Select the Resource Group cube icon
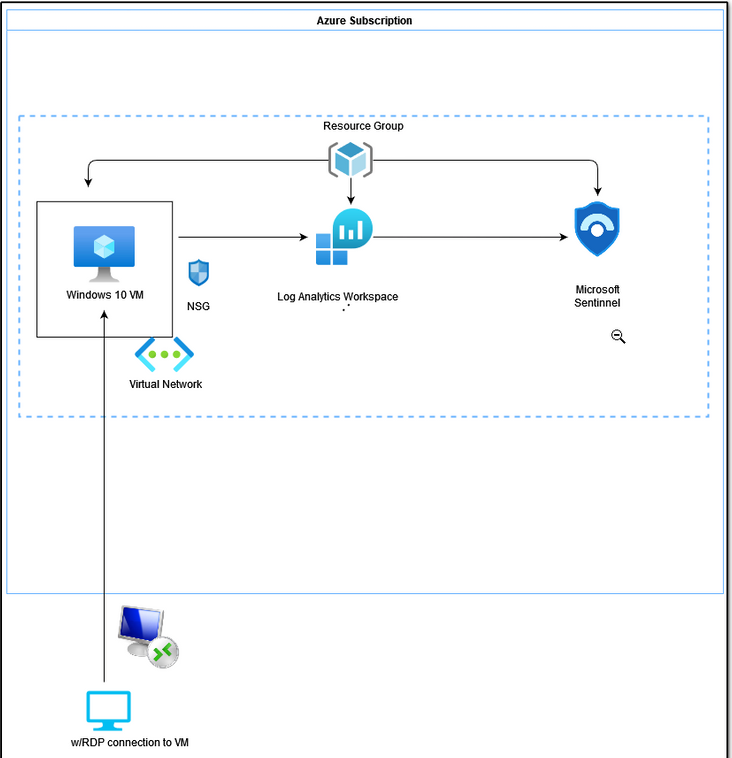 coord(351,160)
